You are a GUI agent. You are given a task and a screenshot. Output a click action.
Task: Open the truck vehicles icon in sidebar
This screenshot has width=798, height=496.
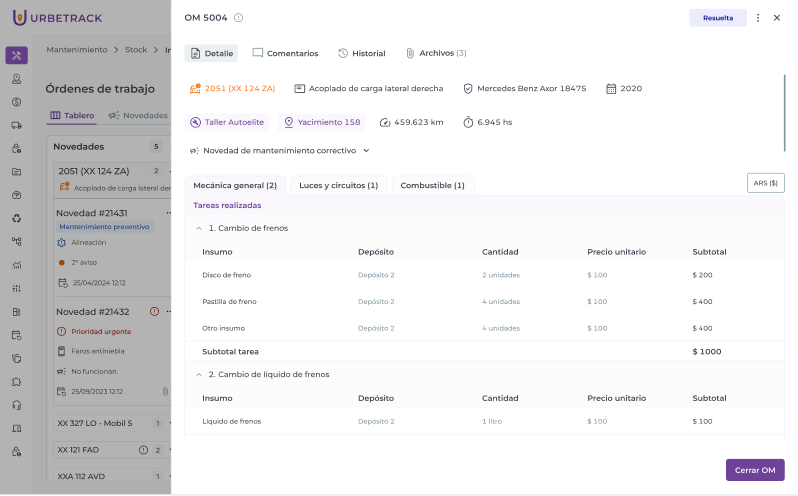point(17,125)
